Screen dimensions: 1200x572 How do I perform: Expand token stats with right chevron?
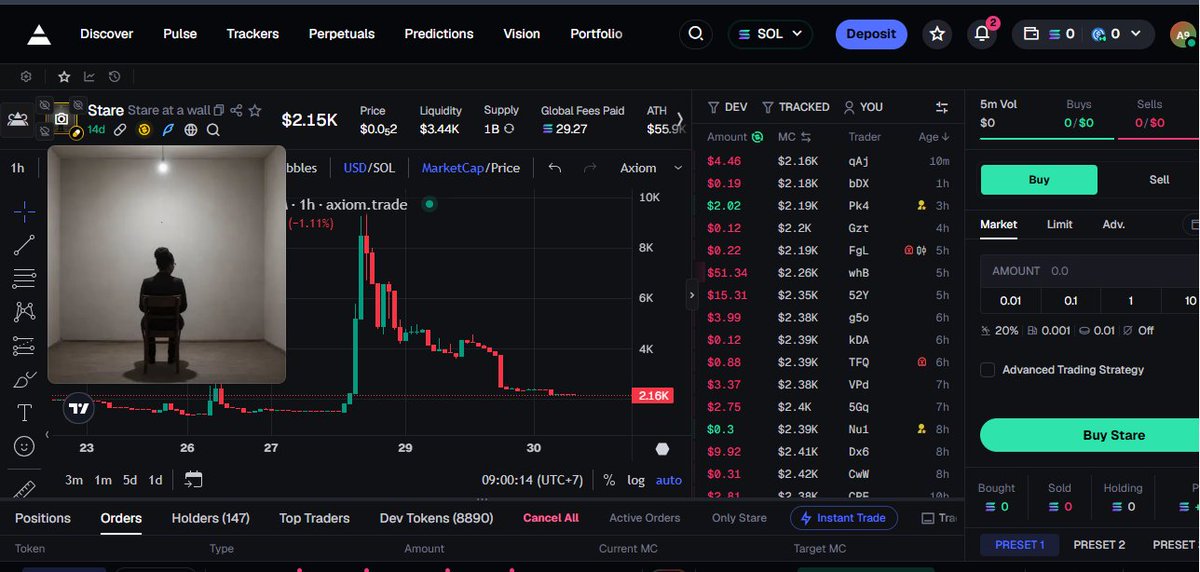click(x=680, y=119)
